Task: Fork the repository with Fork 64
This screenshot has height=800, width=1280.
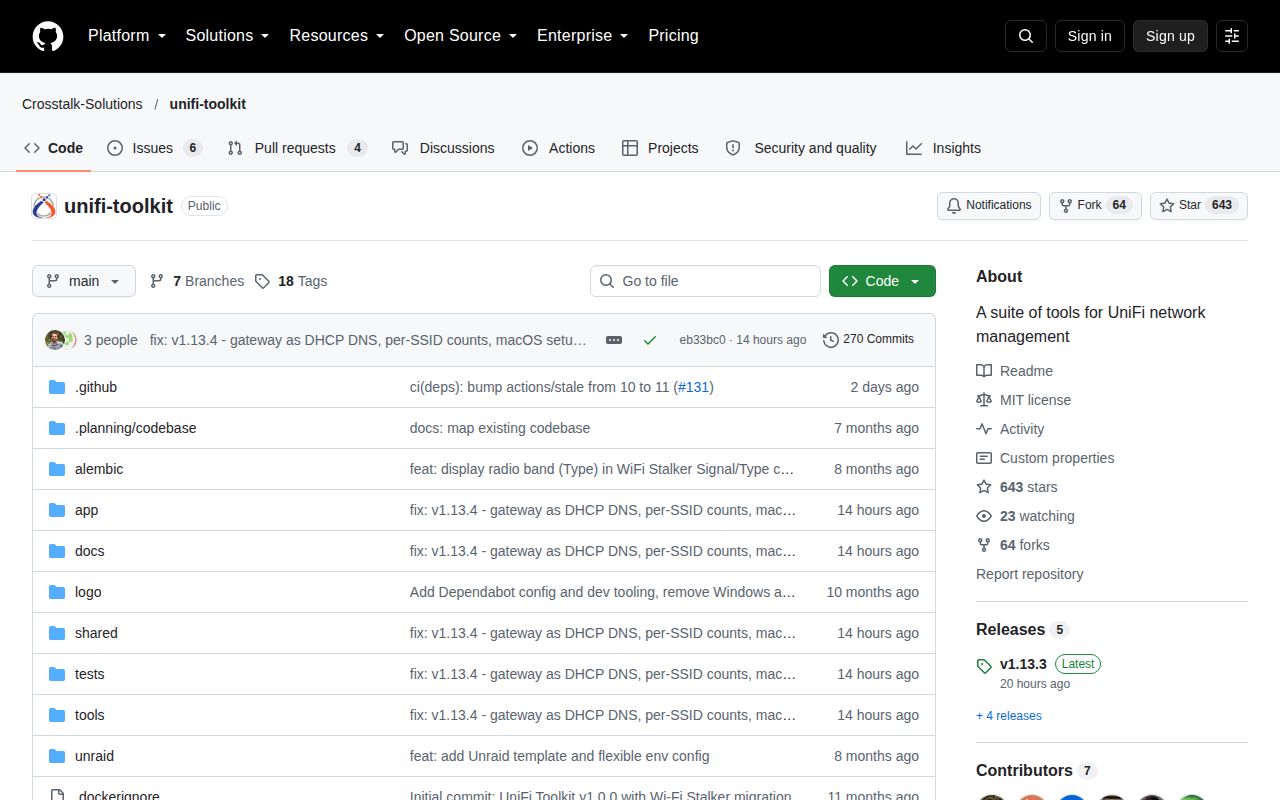Action: tap(1095, 206)
